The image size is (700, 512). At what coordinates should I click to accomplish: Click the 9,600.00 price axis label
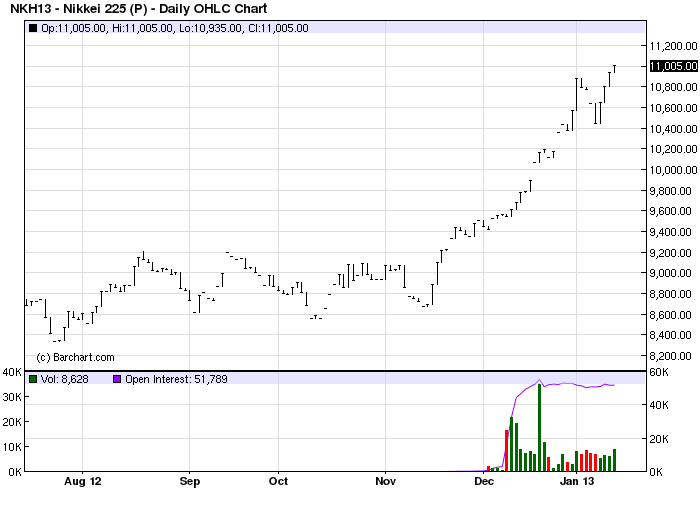click(673, 211)
